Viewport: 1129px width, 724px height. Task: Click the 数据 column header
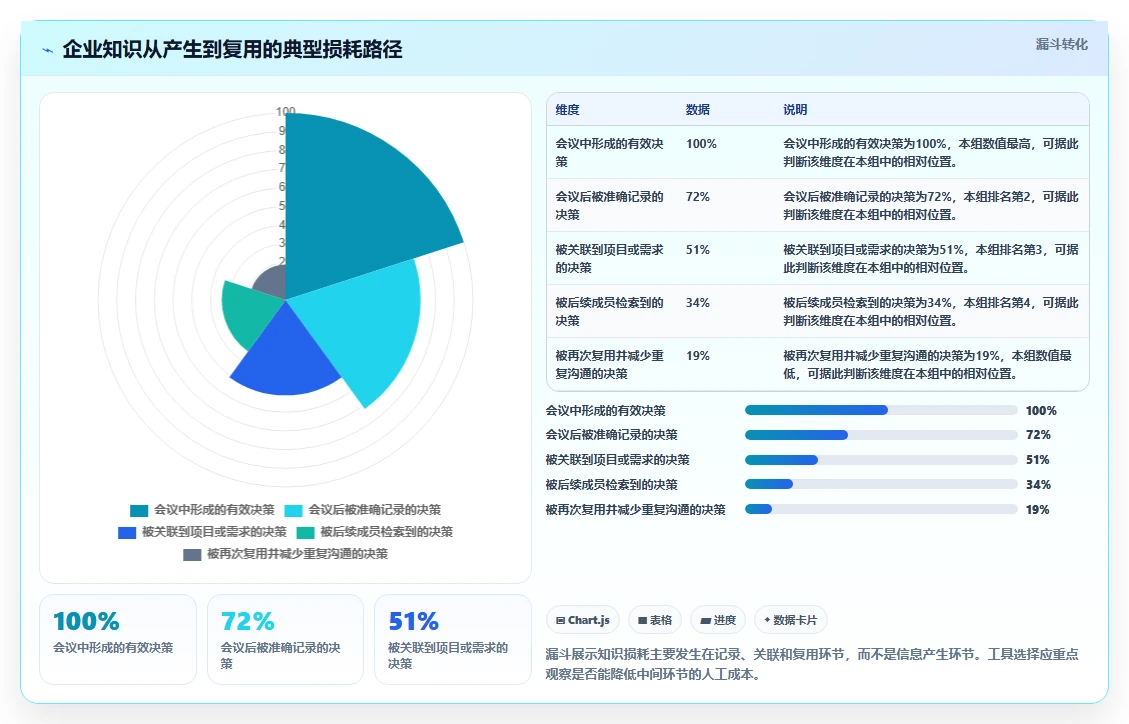pos(698,109)
